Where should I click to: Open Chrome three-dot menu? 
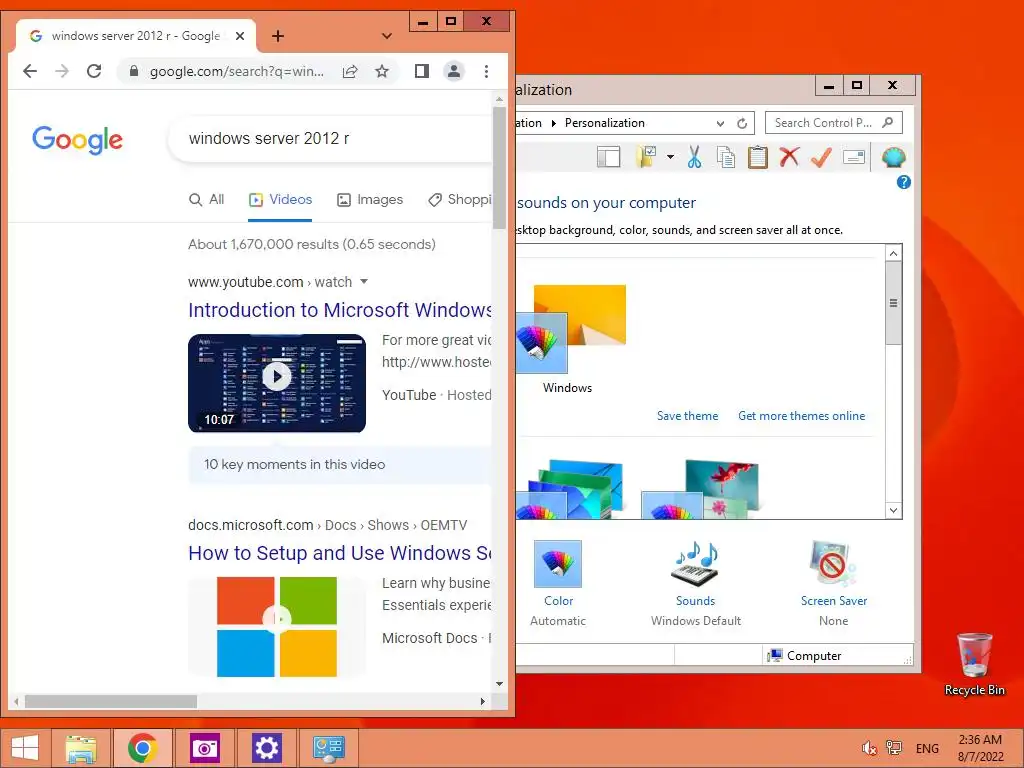click(487, 71)
